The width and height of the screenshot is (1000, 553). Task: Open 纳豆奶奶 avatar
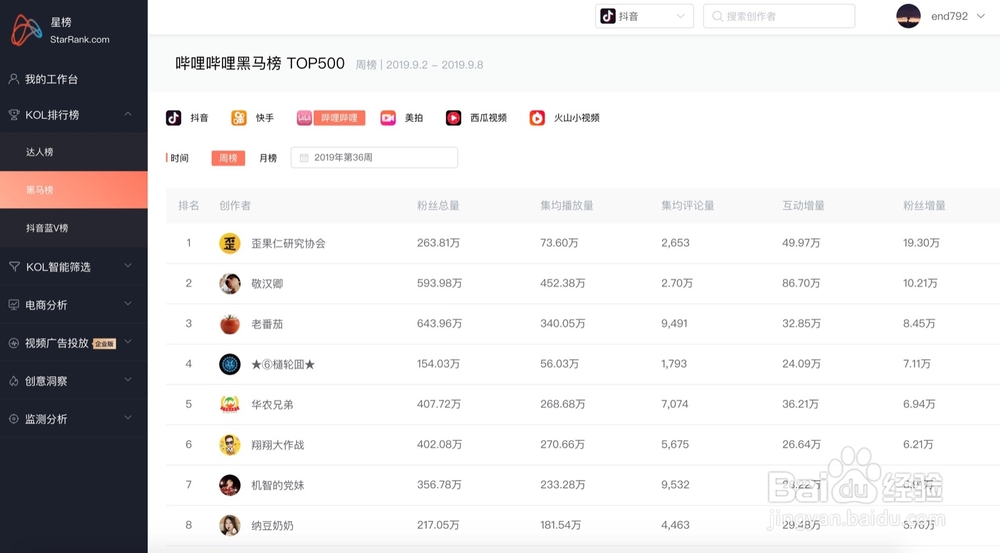pyautogui.click(x=230, y=526)
